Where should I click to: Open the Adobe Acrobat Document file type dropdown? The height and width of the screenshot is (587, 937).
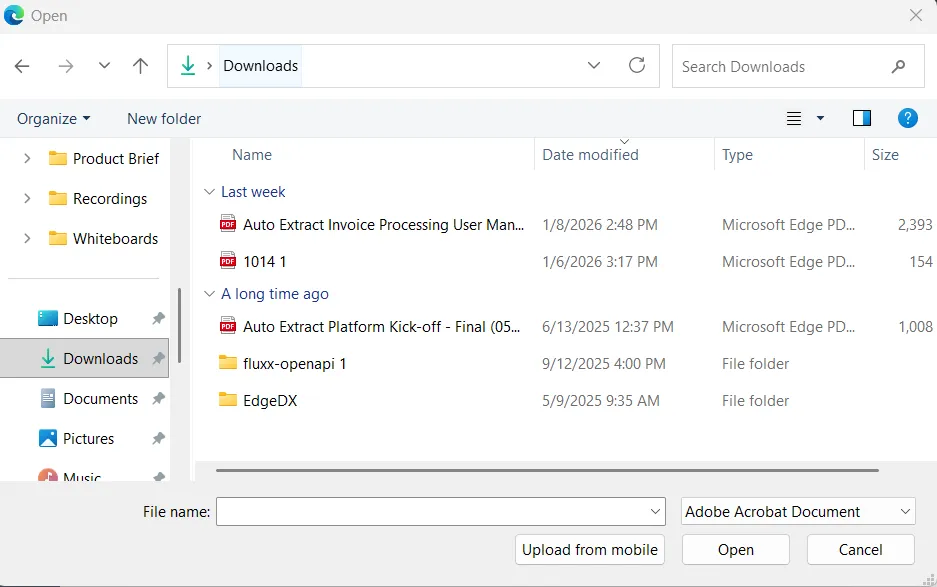pos(798,512)
